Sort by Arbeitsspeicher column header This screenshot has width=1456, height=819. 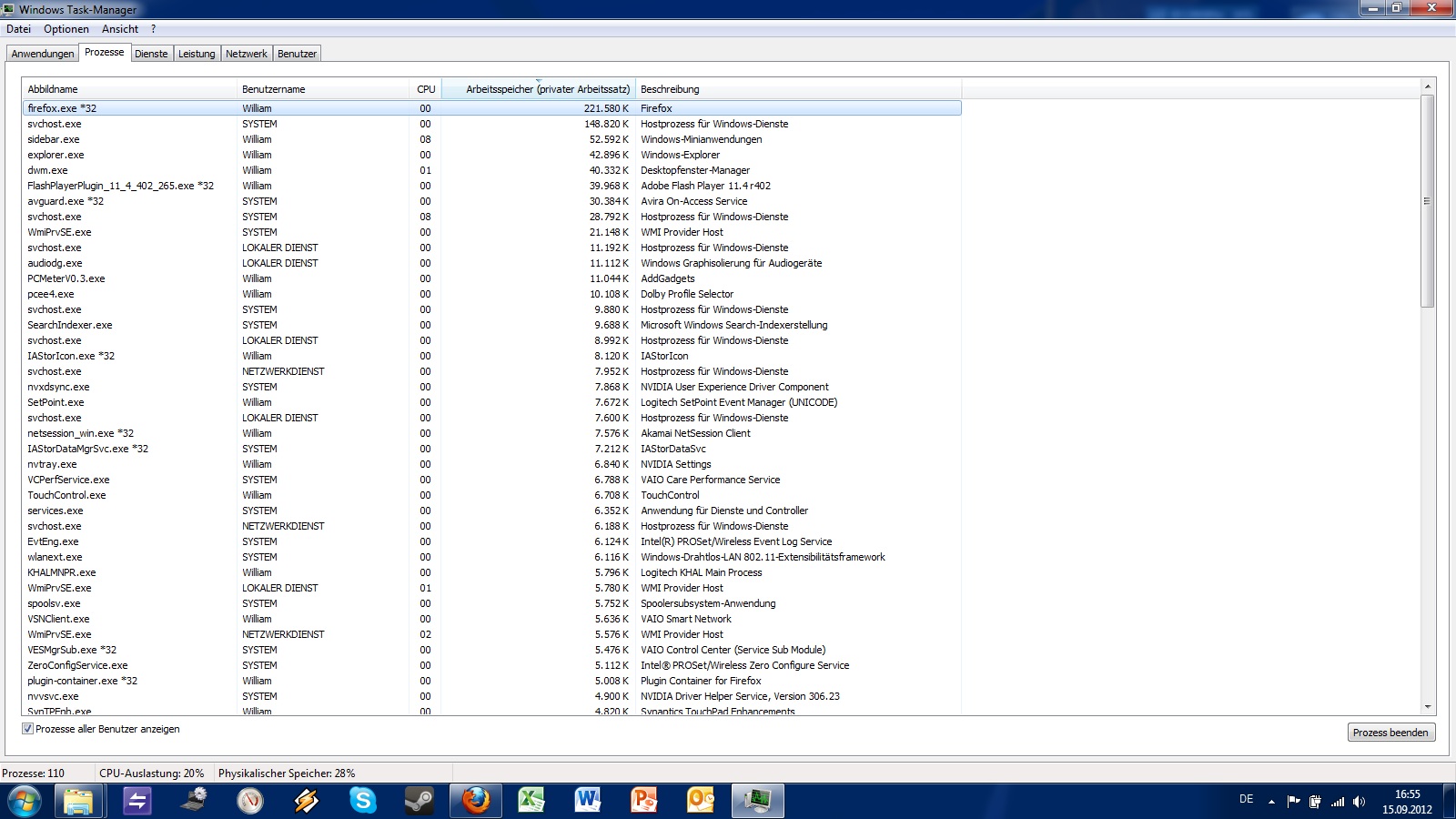(539, 89)
